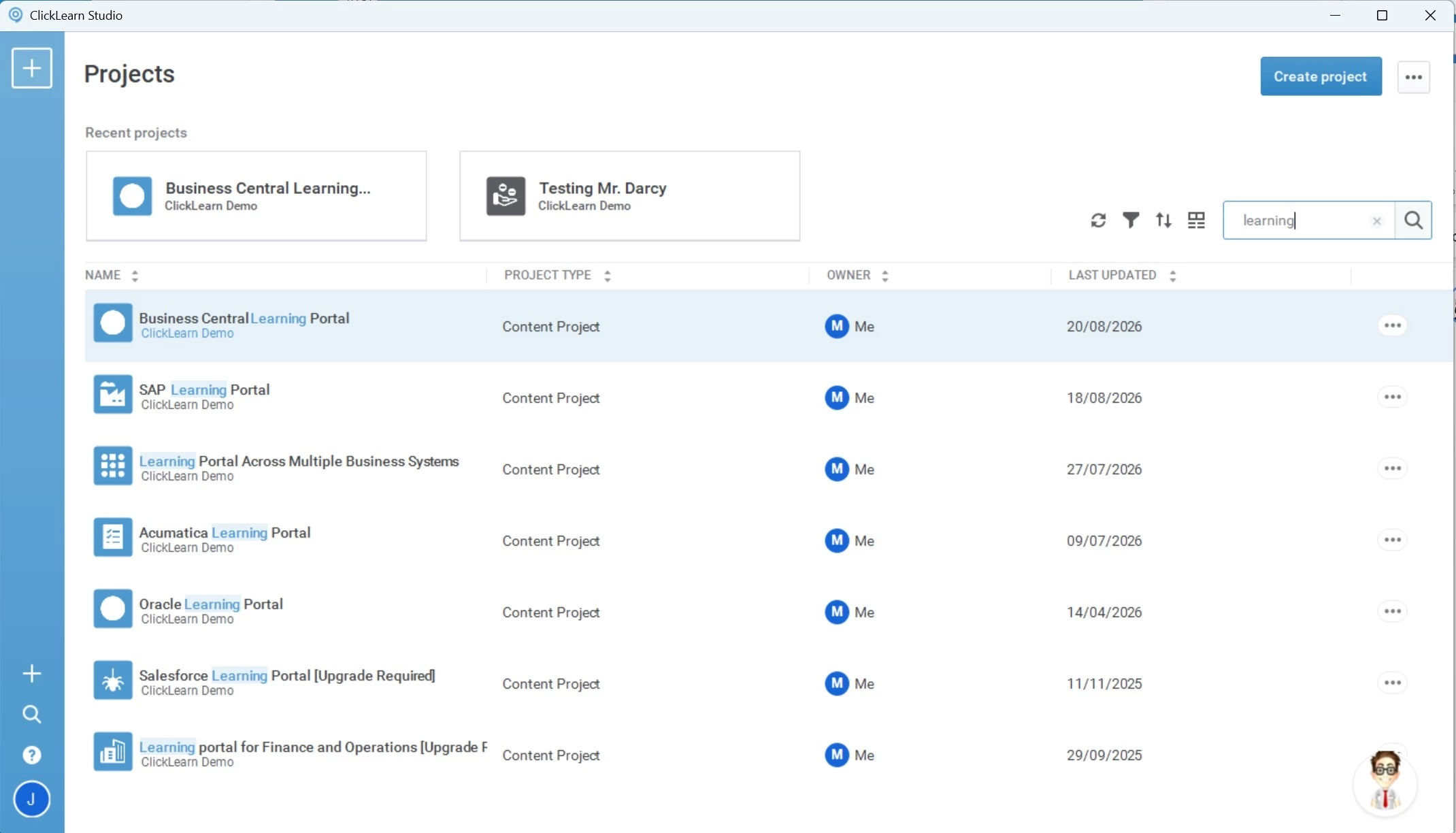The height and width of the screenshot is (833, 1456).
Task: Open Business Central Learning Portal project name
Action: [x=244, y=318]
